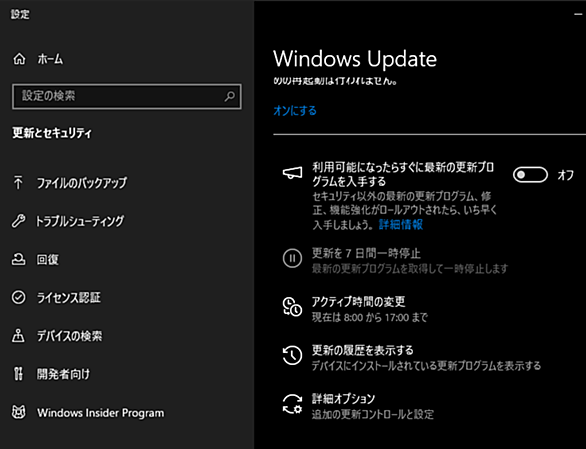Open Windows Insider Program page
Image resolution: width=586 pixels, height=449 pixels.
pos(101,413)
